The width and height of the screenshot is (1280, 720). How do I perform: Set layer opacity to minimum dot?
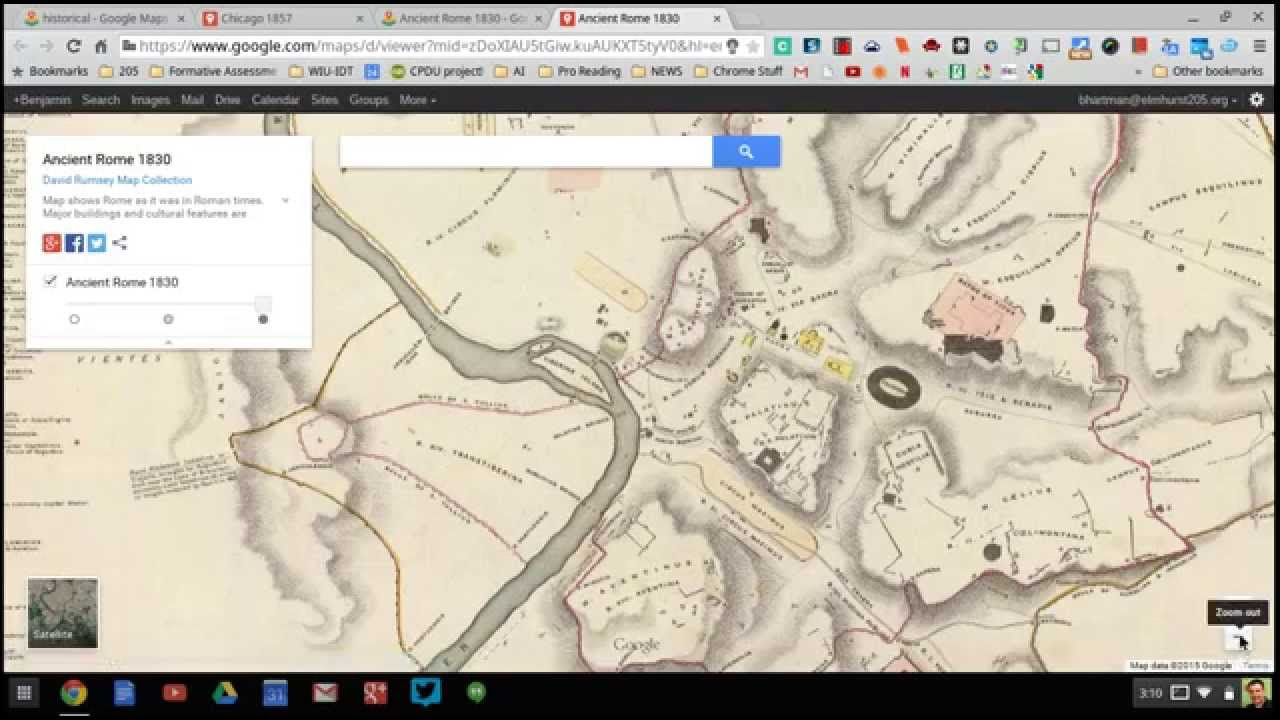click(74, 319)
